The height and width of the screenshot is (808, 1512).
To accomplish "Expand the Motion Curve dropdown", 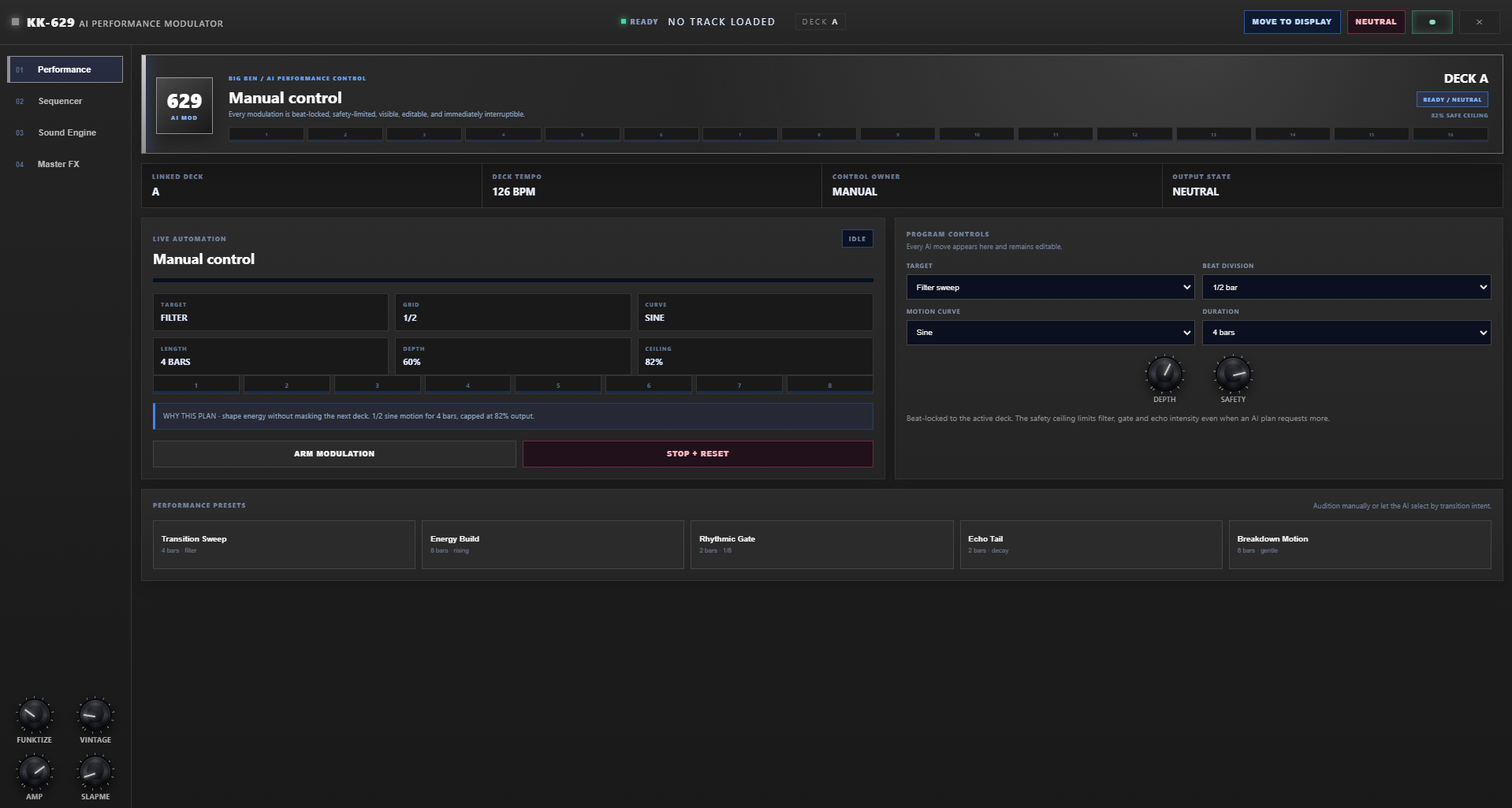I will click(x=1050, y=333).
